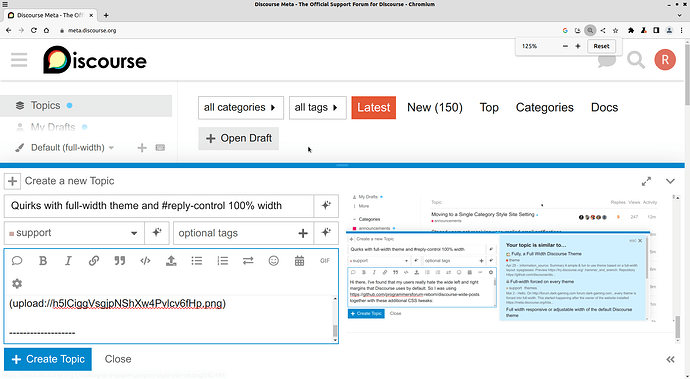Open the chat bubble icon in the header
The height and width of the screenshot is (379, 690).
pyautogui.click(x=607, y=60)
